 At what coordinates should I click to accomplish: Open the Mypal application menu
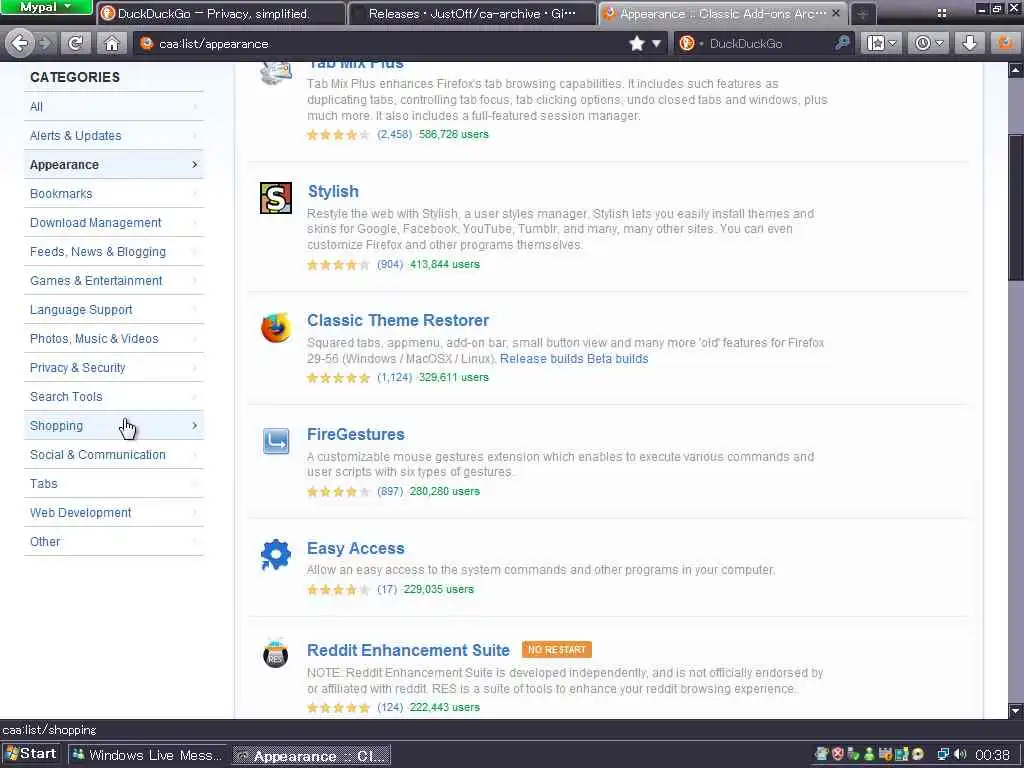coord(46,7)
